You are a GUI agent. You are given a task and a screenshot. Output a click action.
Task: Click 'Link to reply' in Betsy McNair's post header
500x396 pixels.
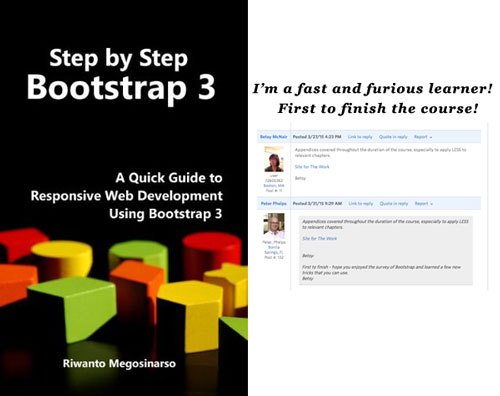pos(360,137)
